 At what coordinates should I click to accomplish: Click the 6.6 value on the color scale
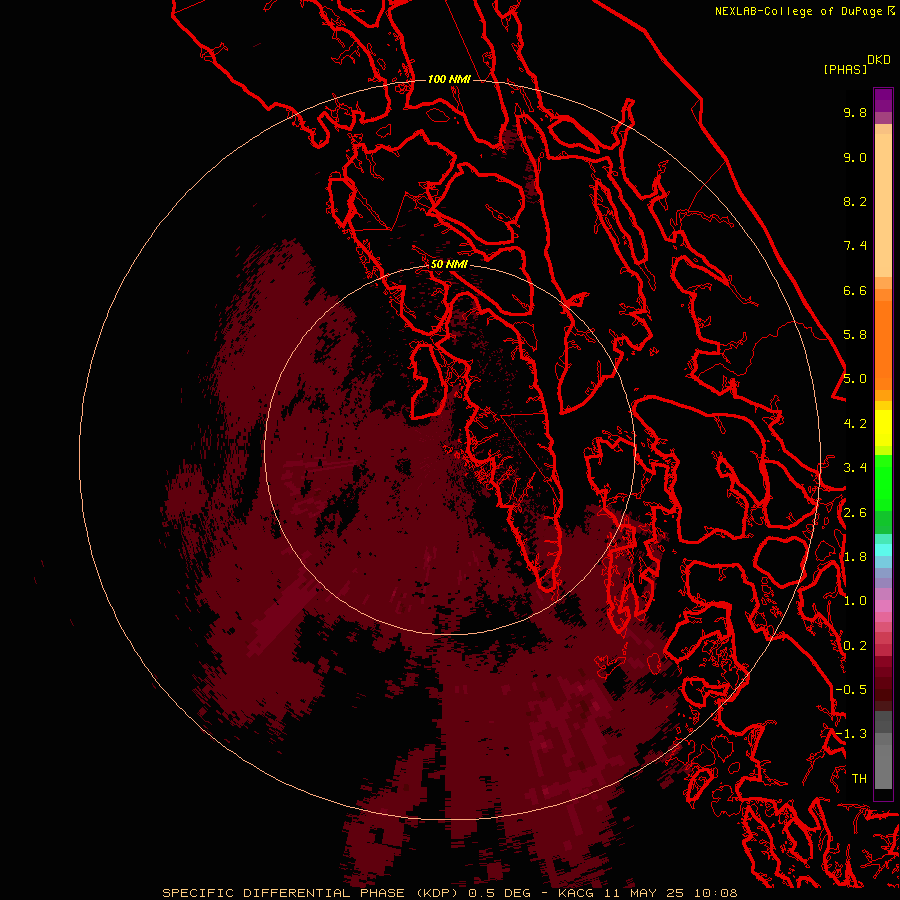click(855, 290)
